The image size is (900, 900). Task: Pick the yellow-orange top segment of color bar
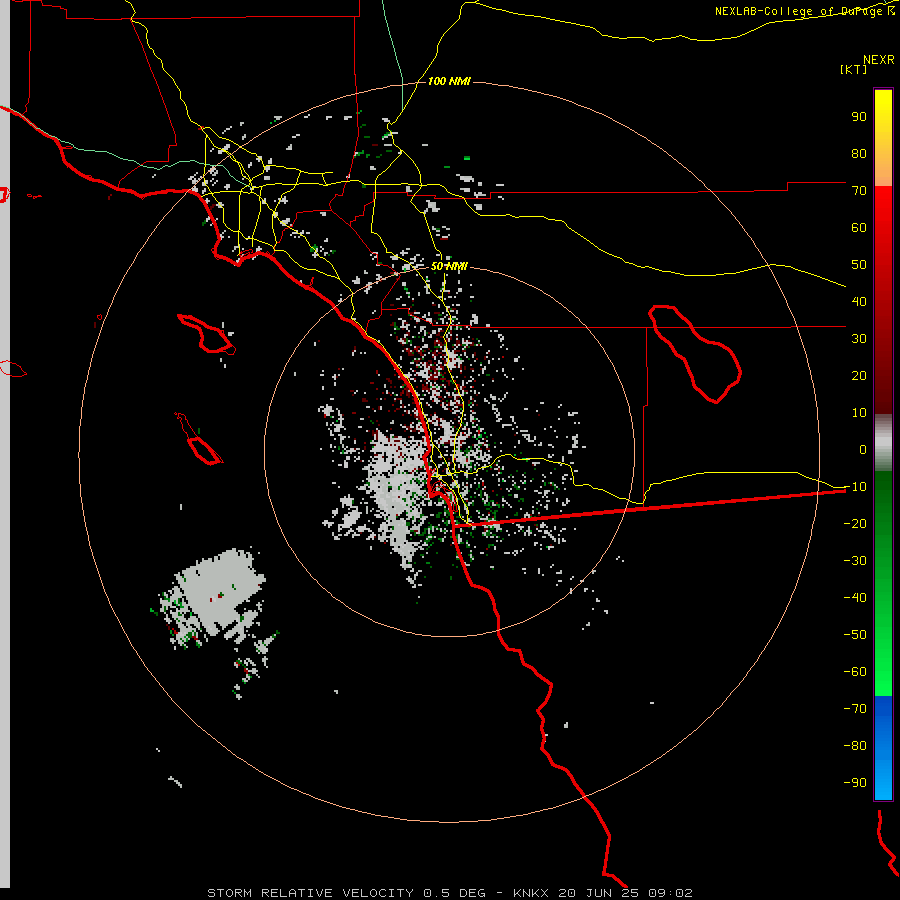tap(883, 138)
